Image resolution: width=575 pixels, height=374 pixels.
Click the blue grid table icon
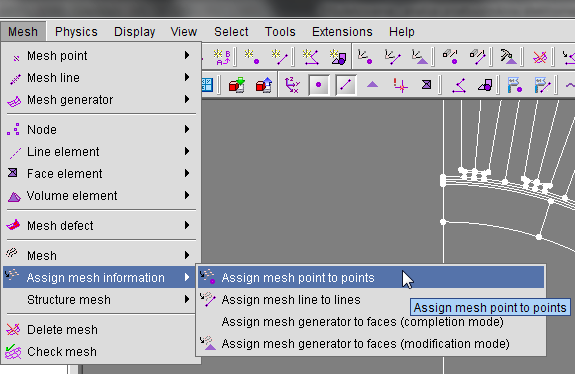[208, 85]
